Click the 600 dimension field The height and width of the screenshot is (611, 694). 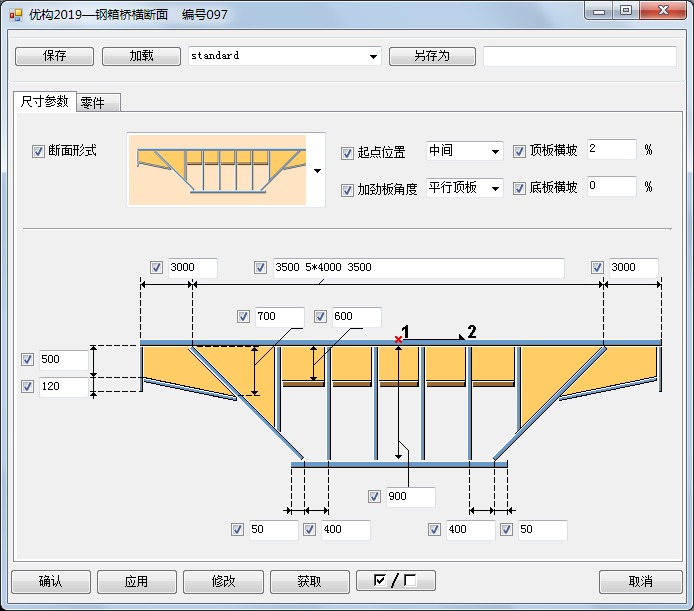[x=357, y=317]
